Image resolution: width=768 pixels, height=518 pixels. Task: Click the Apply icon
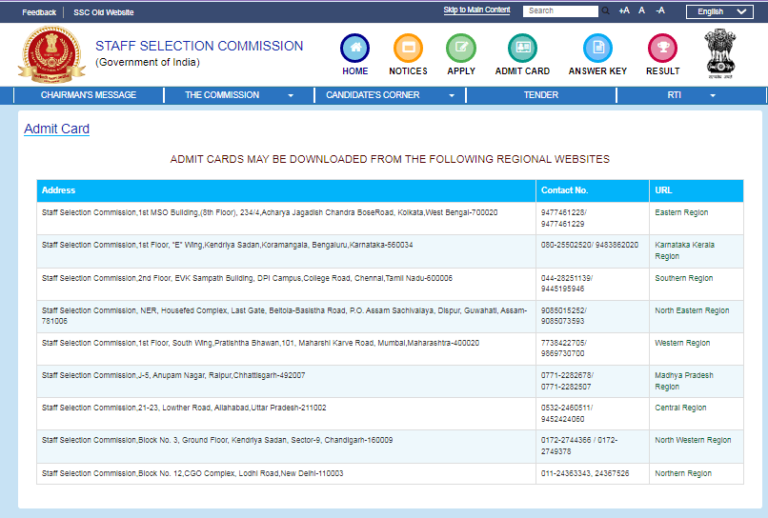click(461, 48)
